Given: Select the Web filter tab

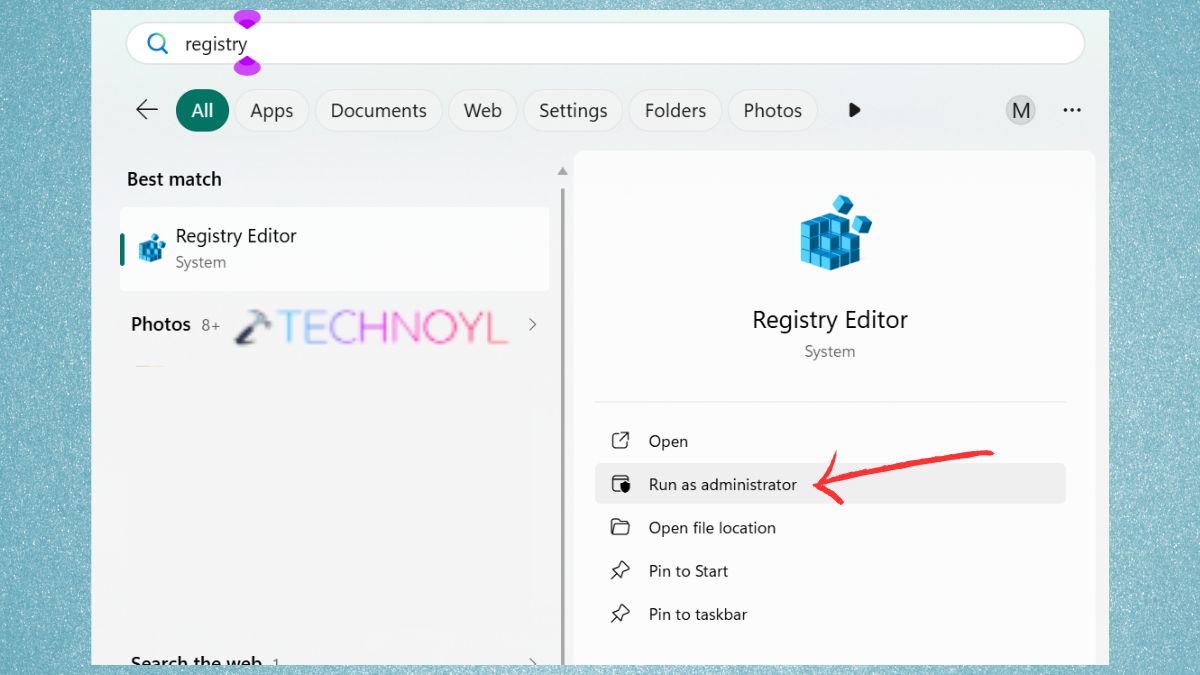Looking at the screenshot, I should [x=482, y=110].
